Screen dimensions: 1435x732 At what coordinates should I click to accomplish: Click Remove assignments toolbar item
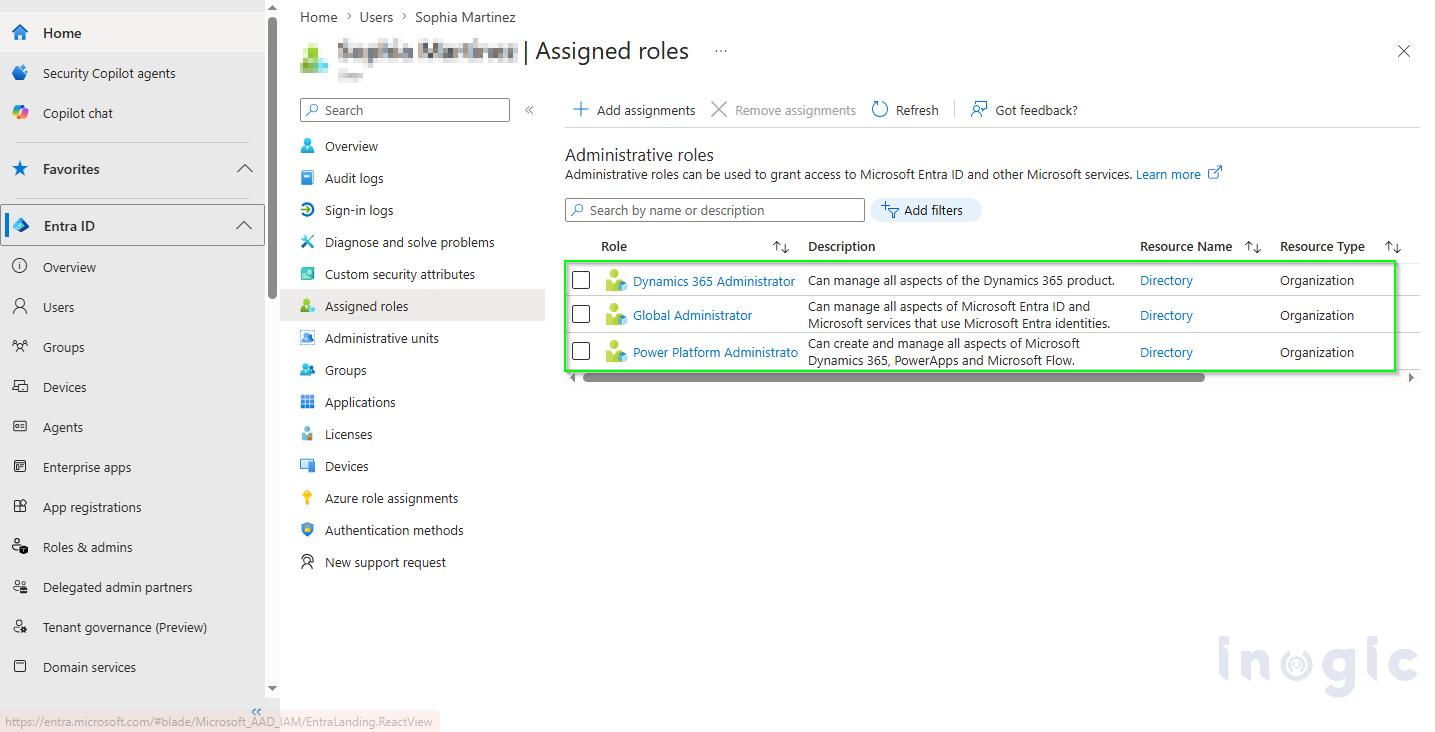click(x=783, y=110)
